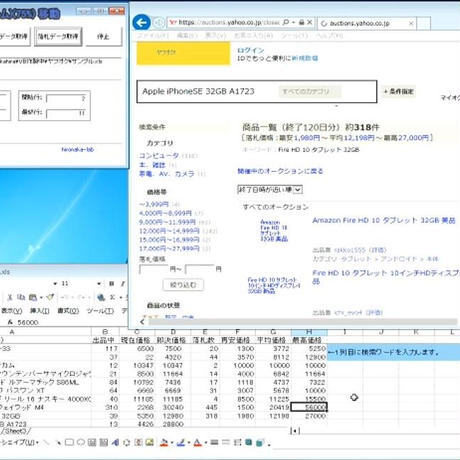Click the + 条件指定 button
460x460 pixels.
tap(399, 91)
